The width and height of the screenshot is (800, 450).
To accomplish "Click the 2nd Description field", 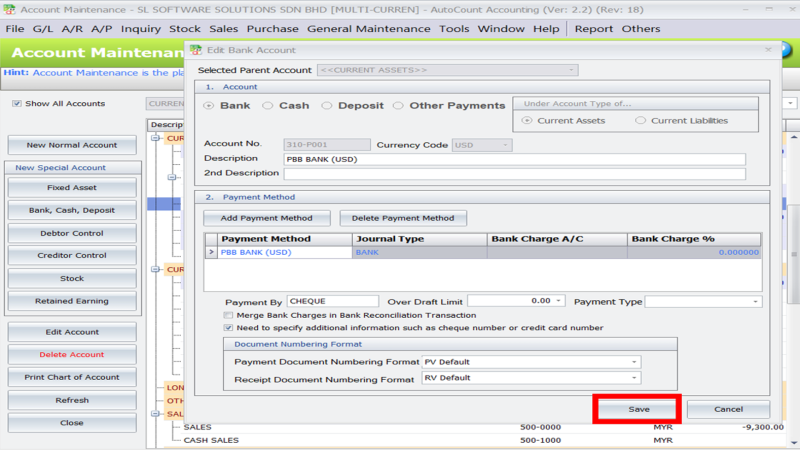I will [x=514, y=174].
